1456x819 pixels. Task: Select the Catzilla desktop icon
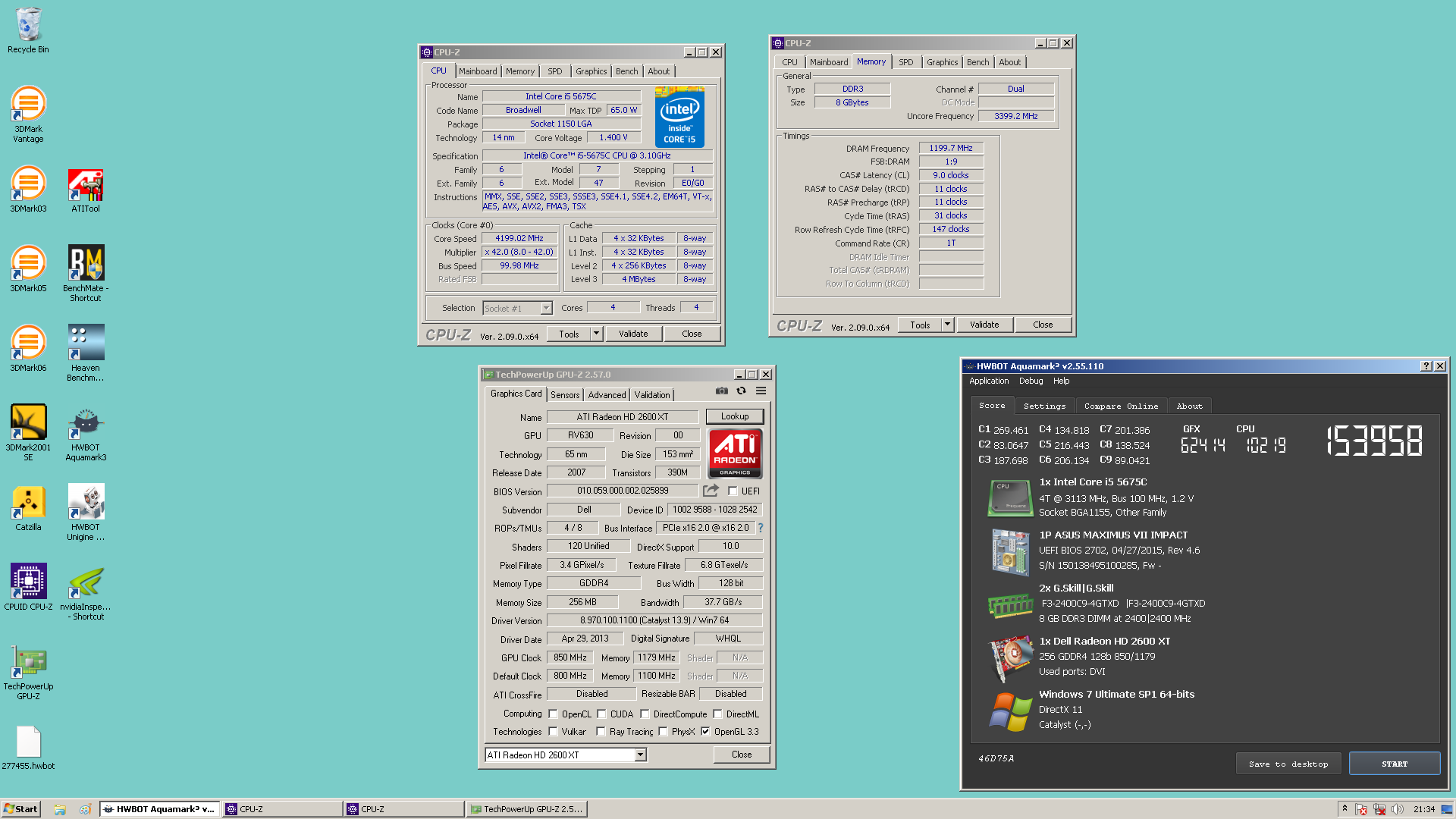tap(28, 508)
